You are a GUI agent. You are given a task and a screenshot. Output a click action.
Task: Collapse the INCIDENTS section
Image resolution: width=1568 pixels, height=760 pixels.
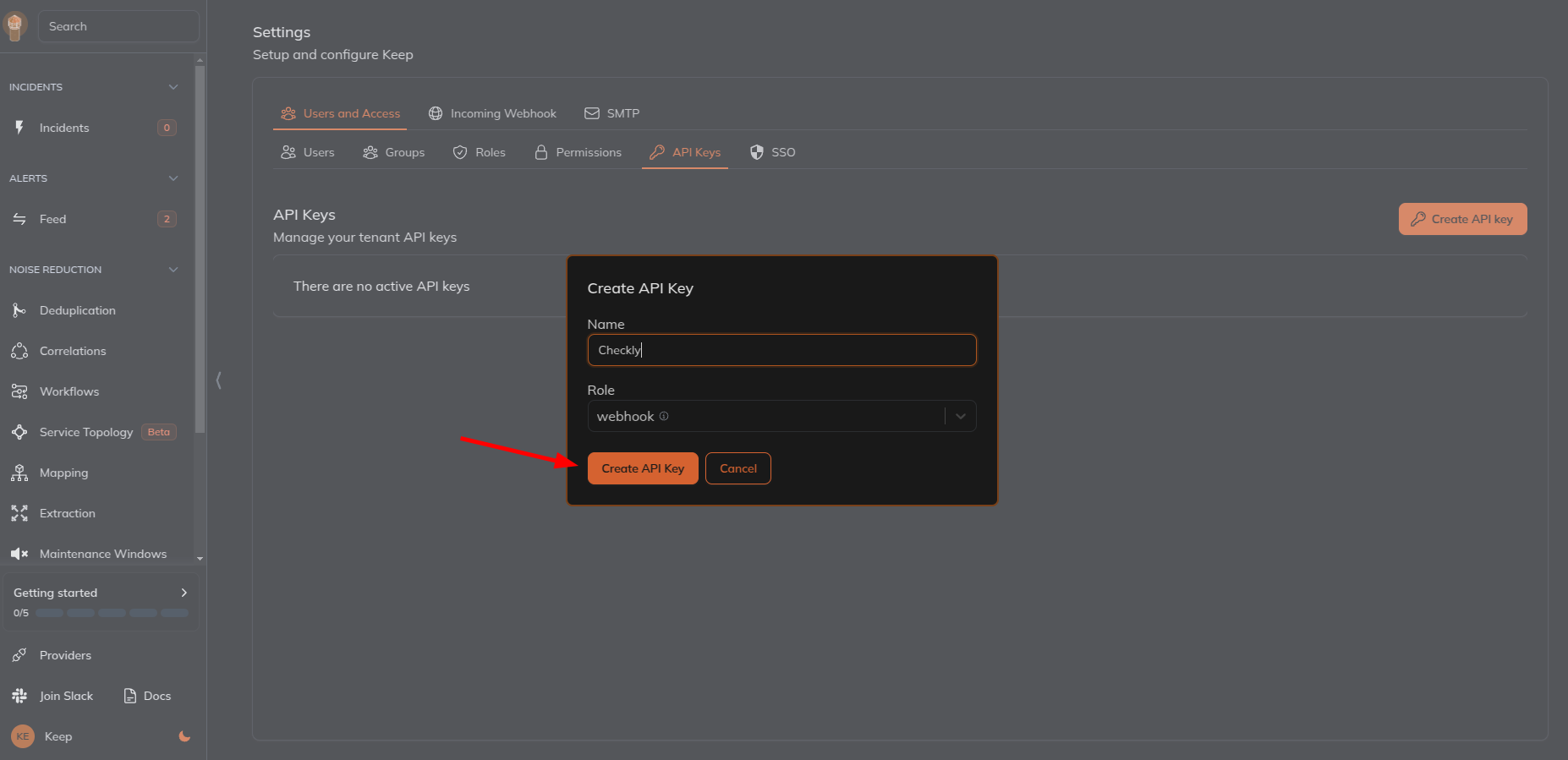coord(173,87)
